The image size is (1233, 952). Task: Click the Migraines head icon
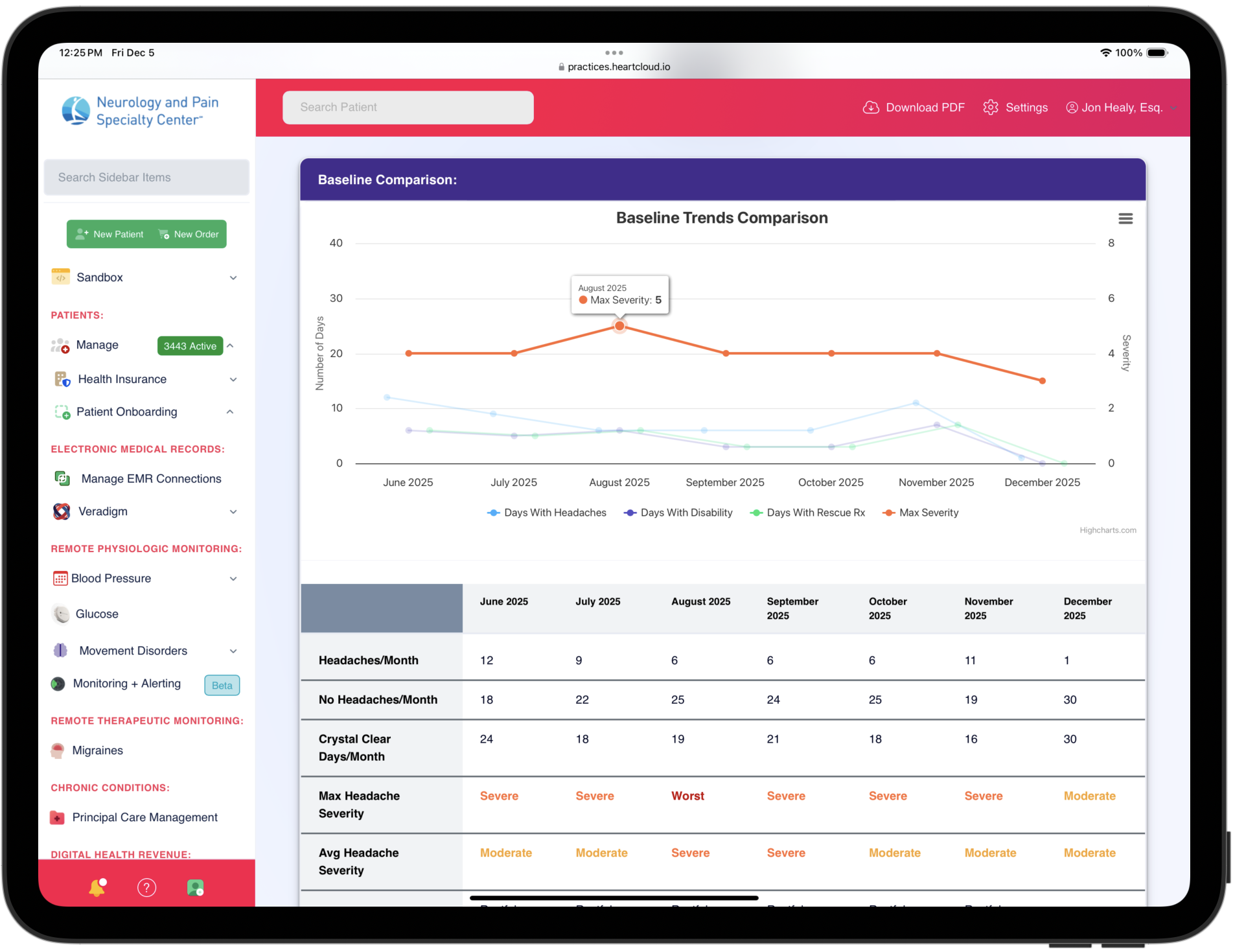(x=58, y=750)
